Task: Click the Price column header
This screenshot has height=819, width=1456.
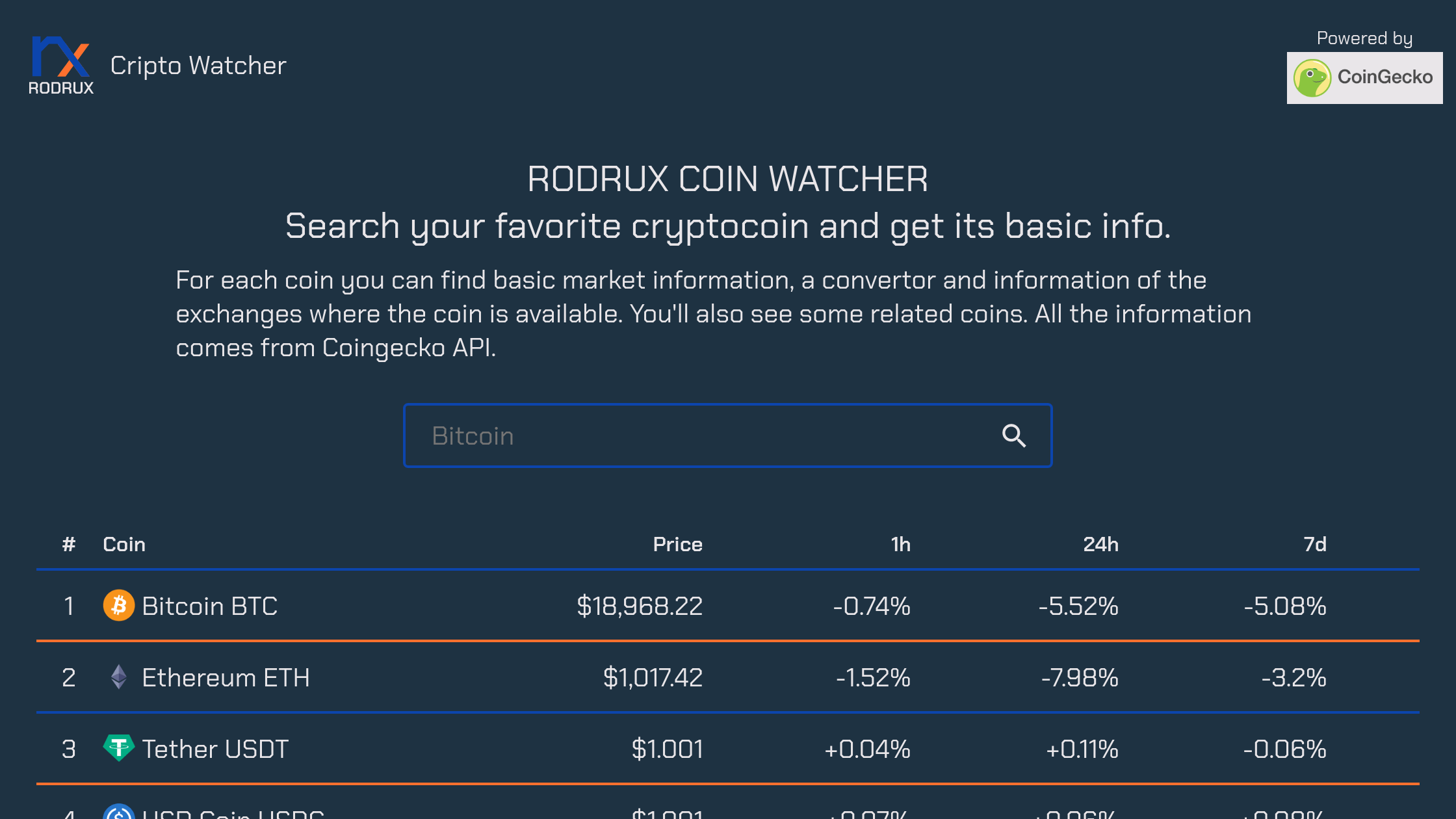Action: click(677, 544)
